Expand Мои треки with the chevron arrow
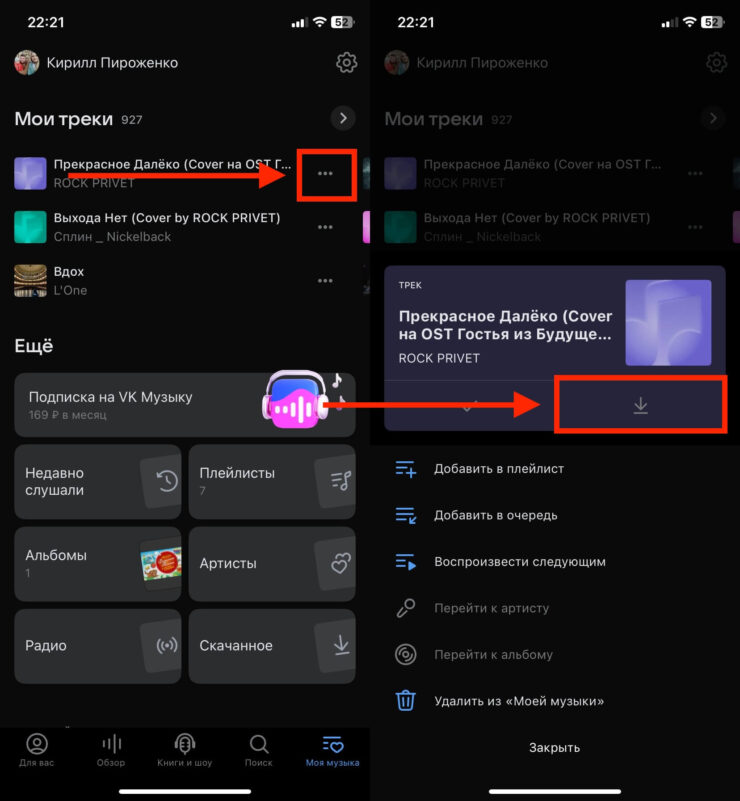Screen dimensions: 740x801 point(343,118)
